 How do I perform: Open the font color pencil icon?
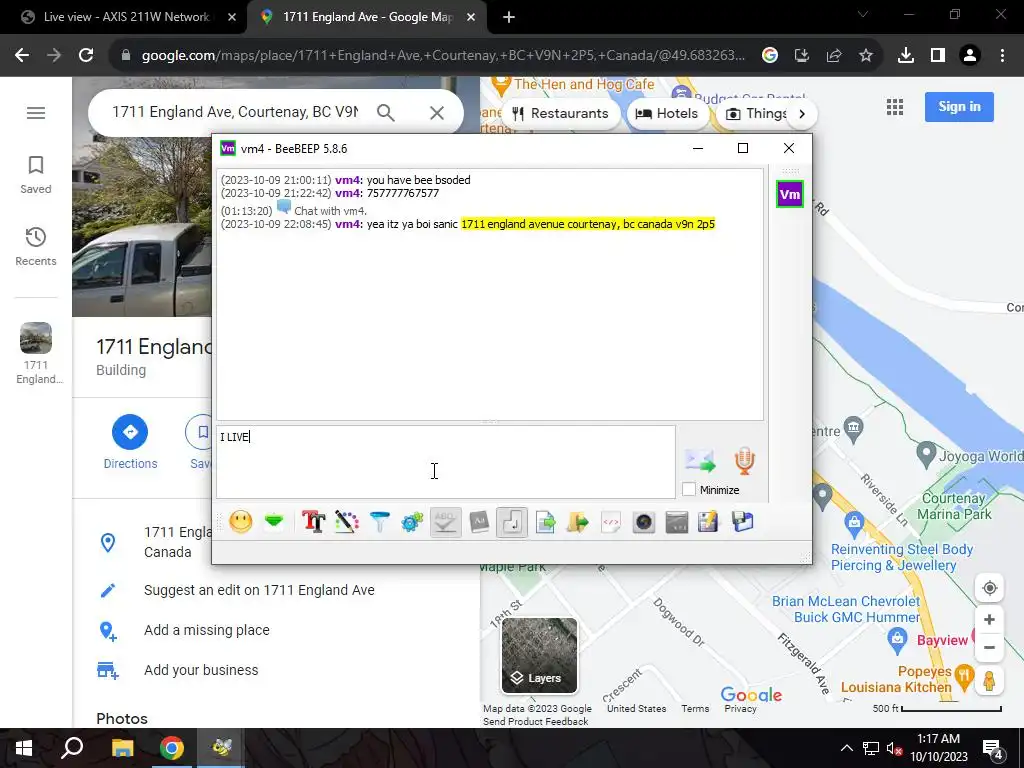coord(347,522)
